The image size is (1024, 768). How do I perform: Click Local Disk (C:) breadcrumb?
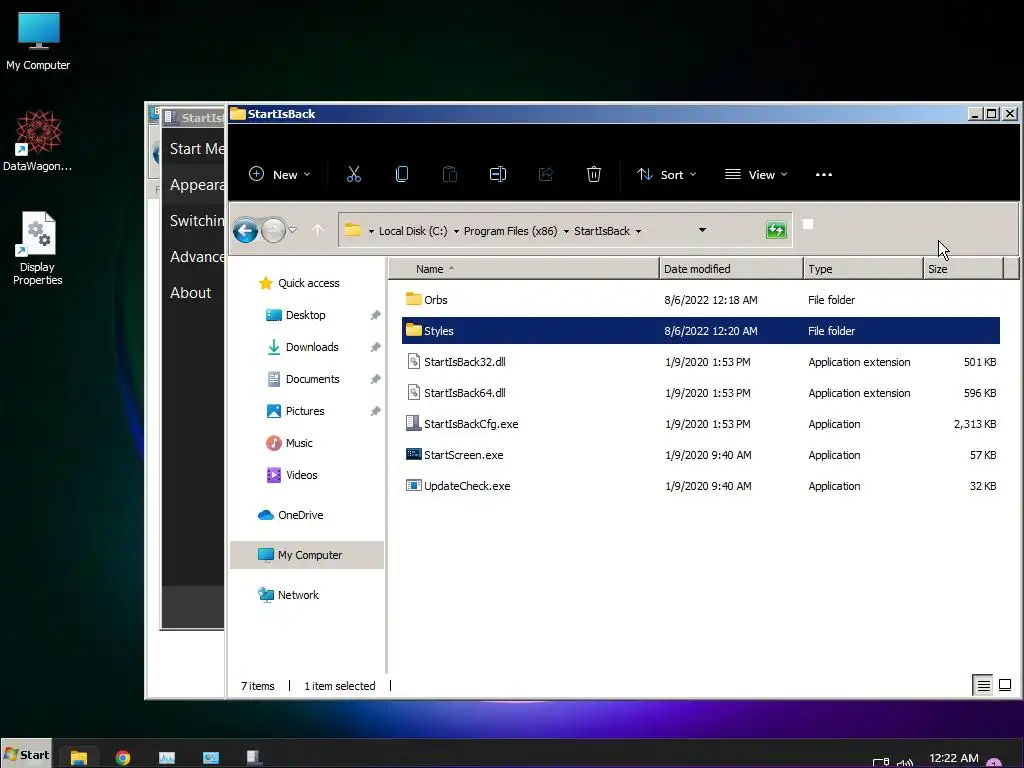413,231
